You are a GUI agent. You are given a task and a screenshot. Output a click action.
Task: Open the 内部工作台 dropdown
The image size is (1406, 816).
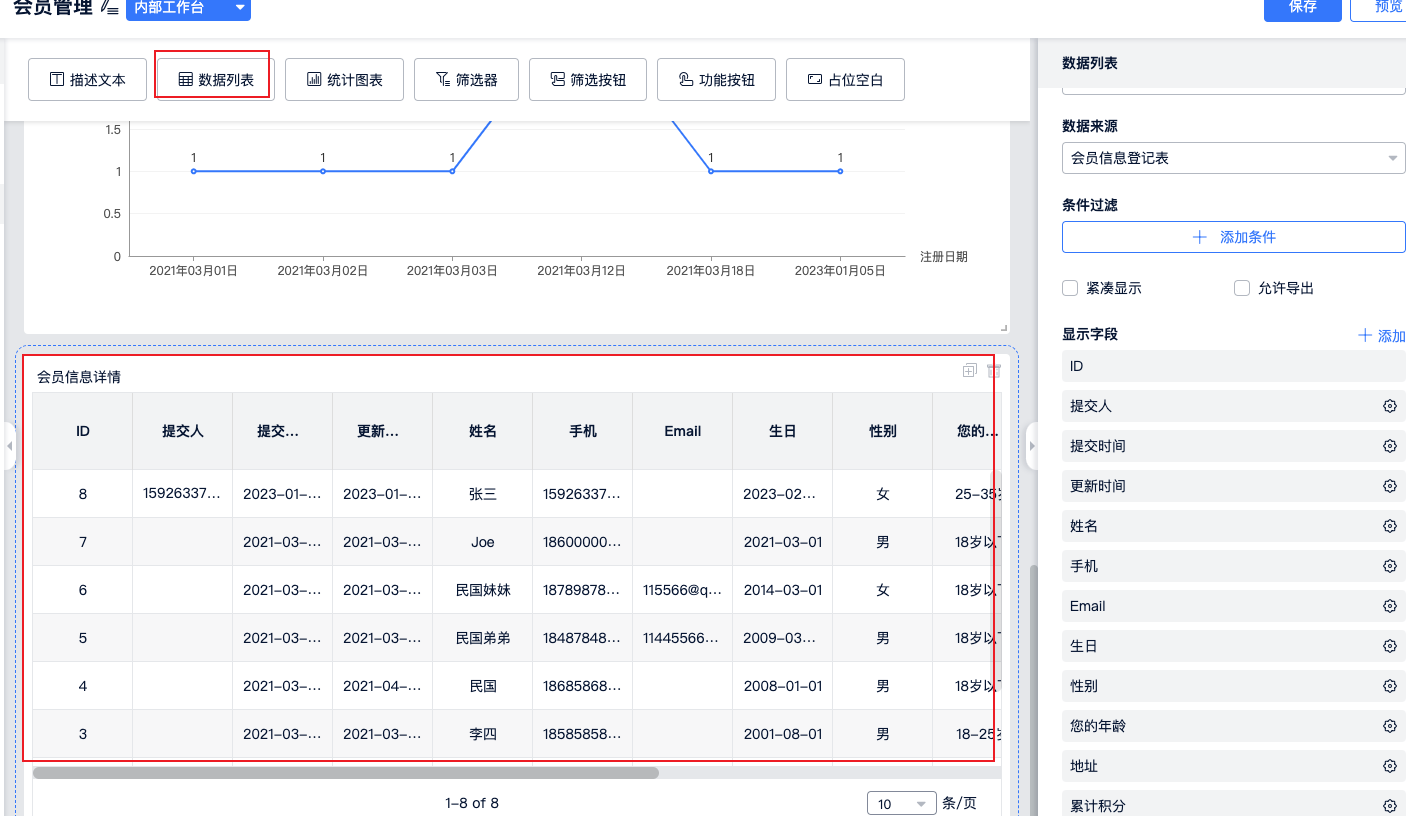188,8
